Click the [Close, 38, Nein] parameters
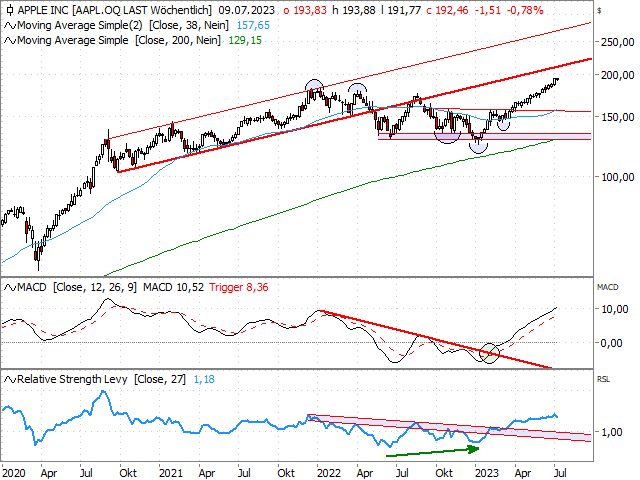This screenshot has height=480, width=640. point(189,25)
